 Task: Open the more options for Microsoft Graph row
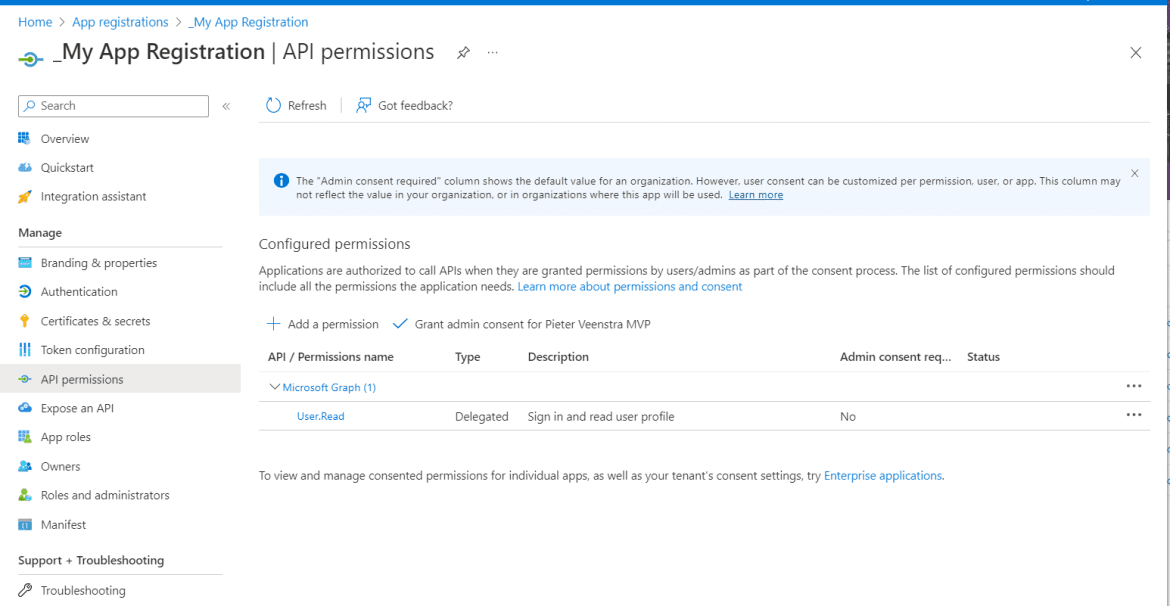[x=1134, y=386]
